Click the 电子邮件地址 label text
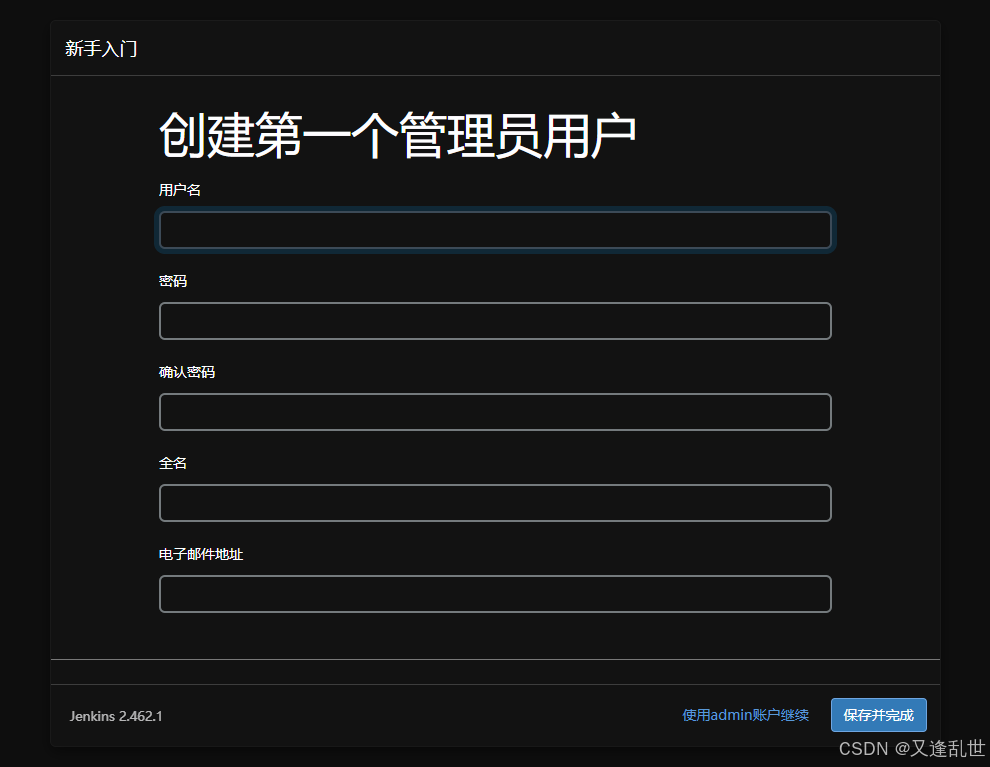 click(201, 554)
